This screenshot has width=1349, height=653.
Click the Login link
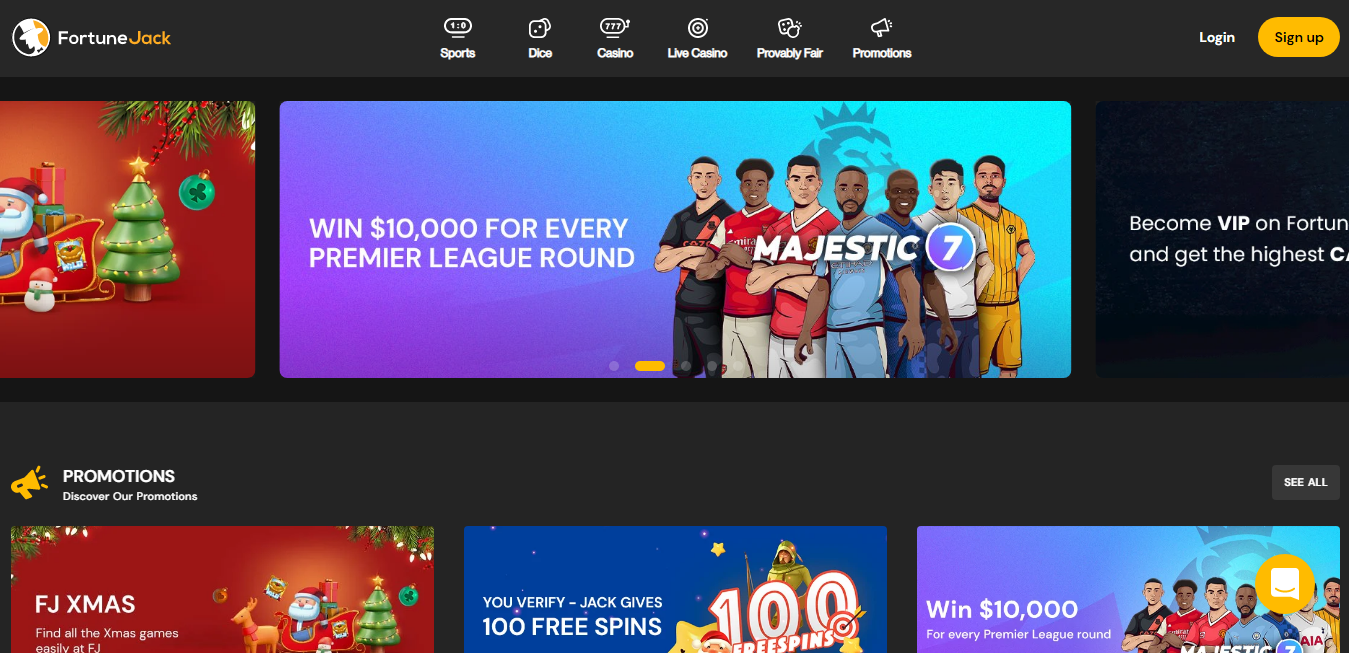pos(1217,37)
